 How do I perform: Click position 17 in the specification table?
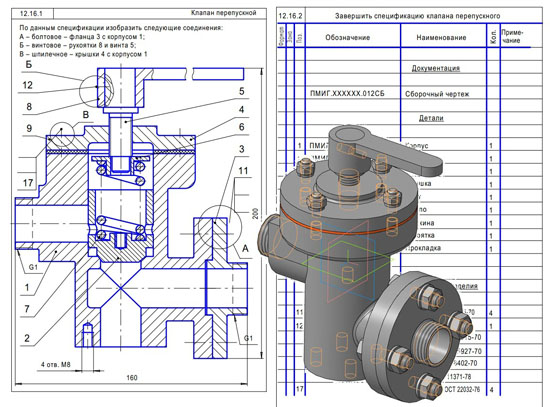click(x=299, y=389)
